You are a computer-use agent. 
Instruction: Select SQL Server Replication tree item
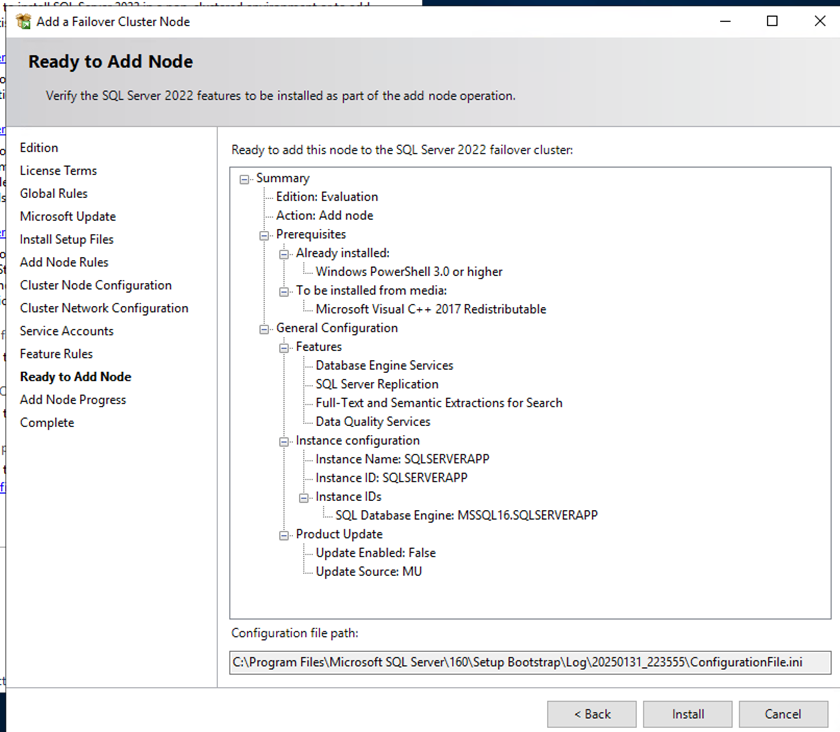pyautogui.click(x=377, y=385)
